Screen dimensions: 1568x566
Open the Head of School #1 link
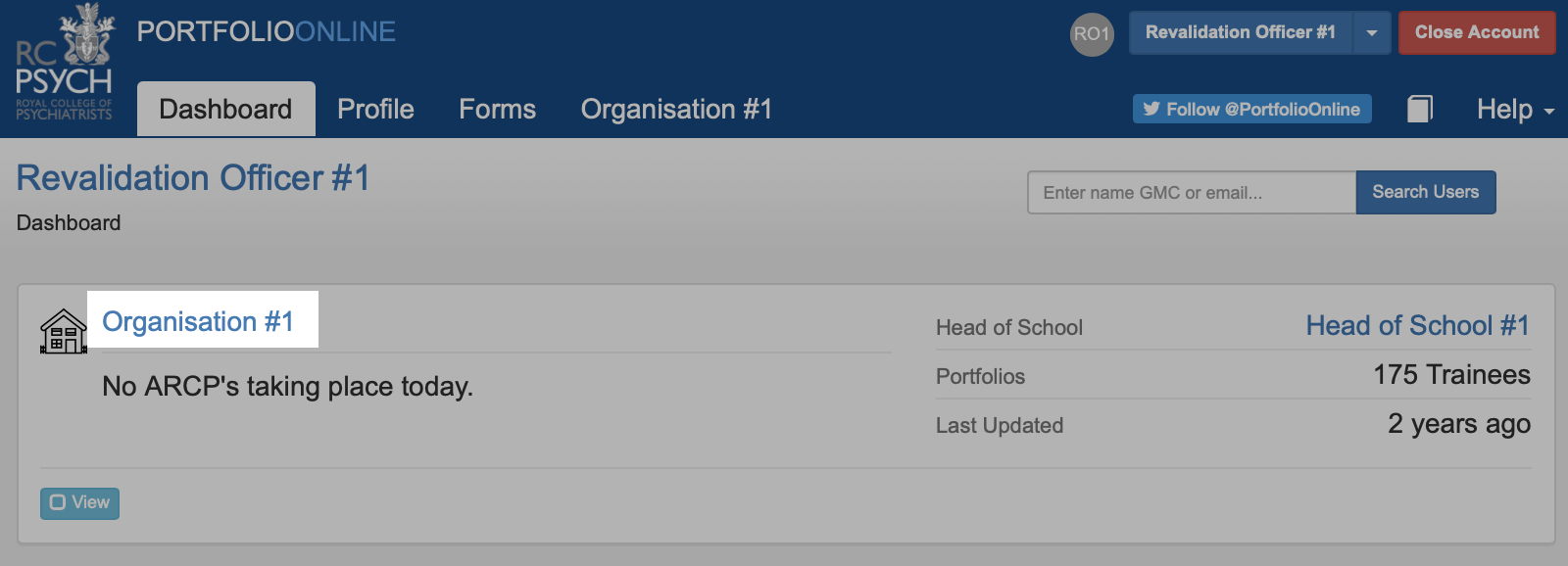pyautogui.click(x=1417, y=325)
